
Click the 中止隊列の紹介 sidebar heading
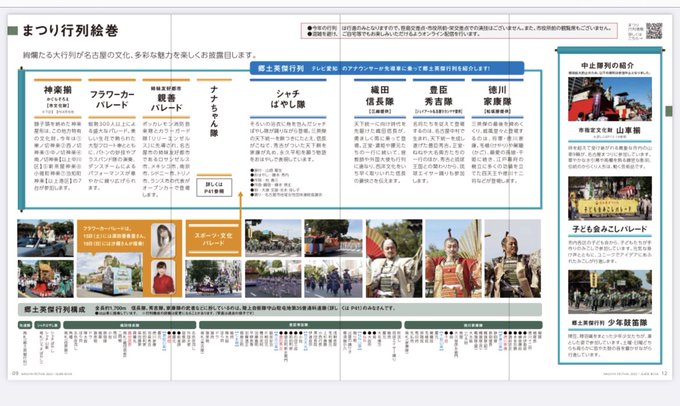(x=608, y=65)
